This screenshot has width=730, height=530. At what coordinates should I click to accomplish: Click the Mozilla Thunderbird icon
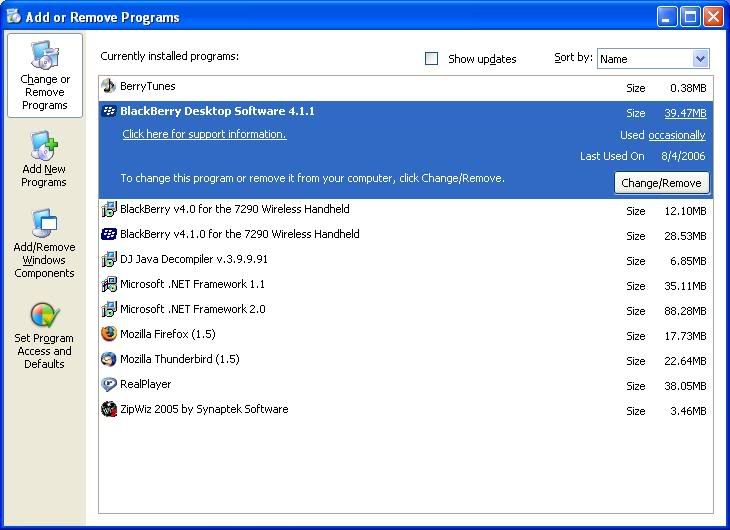point(109,359)
